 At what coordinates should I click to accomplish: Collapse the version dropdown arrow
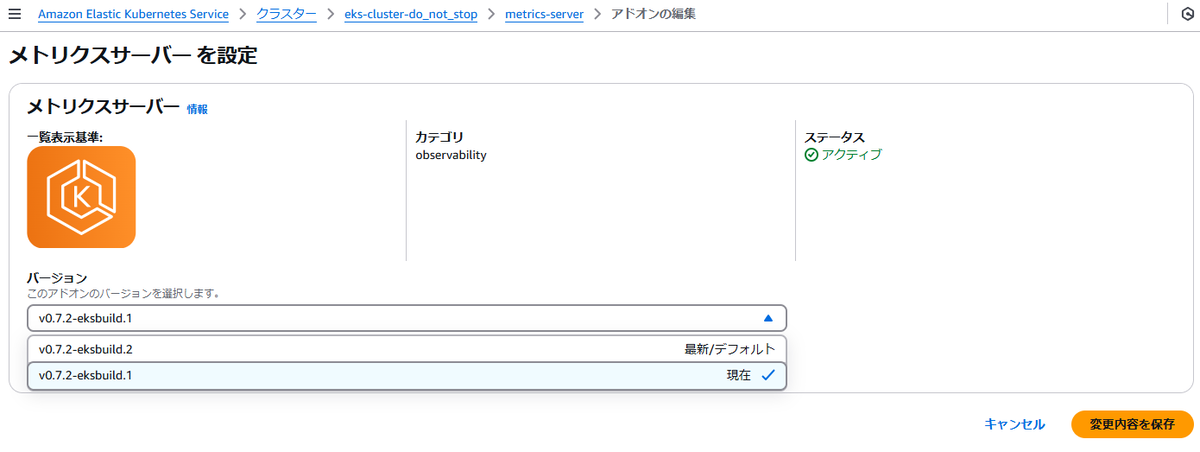click(768, 318)
